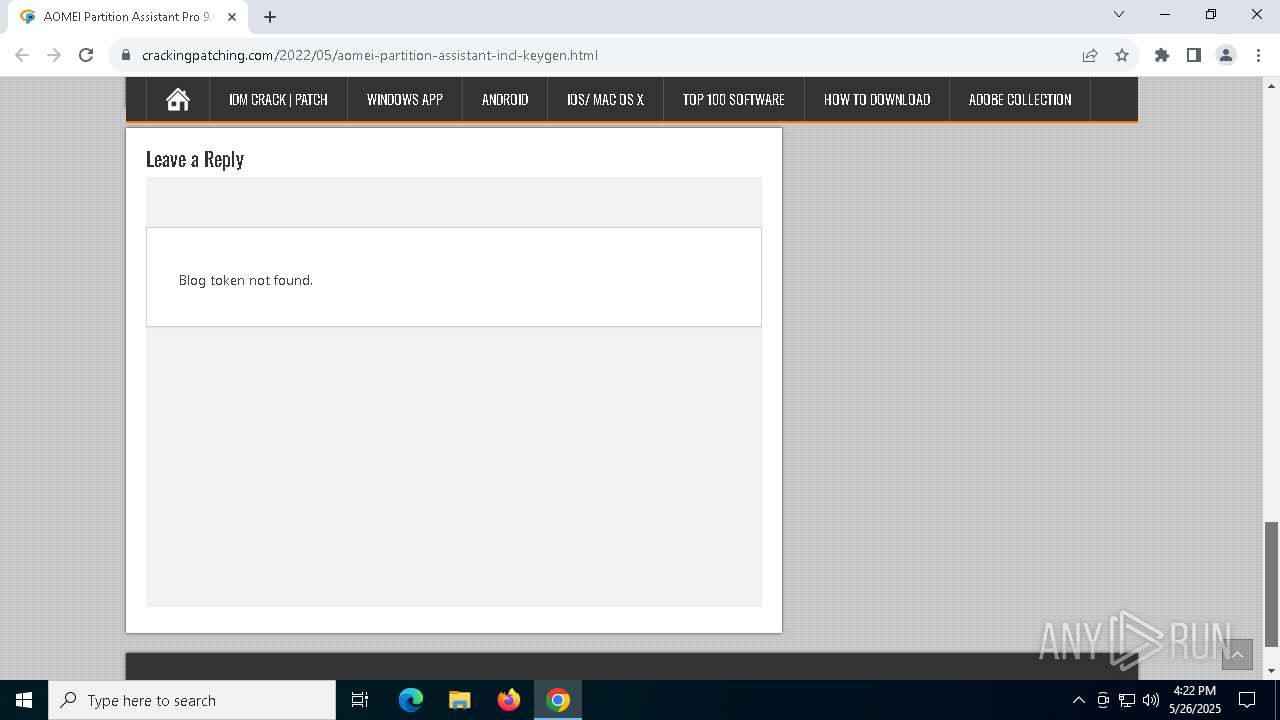Open Chrome three-dot menu
The height and width of the screenshot is (720, 1280).
[1258, 55]
